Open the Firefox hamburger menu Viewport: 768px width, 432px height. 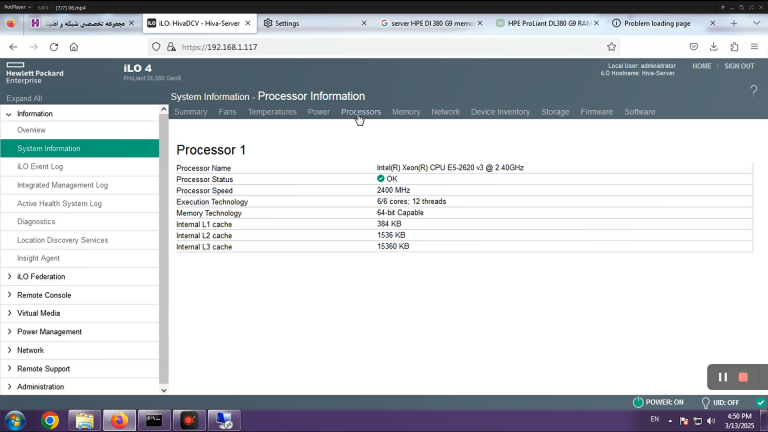coord(754,47)
